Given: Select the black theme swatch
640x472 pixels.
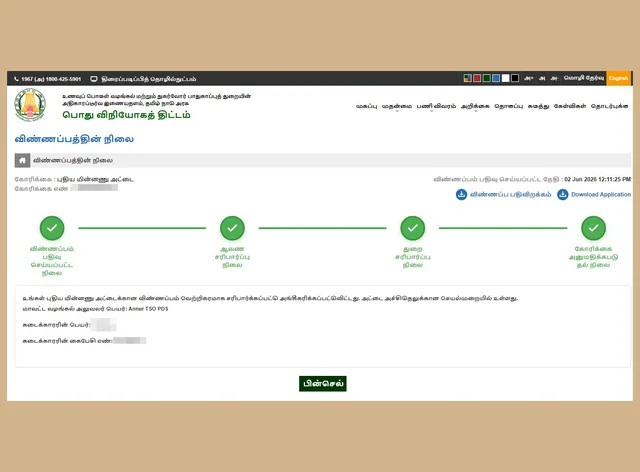Looking at the screenshot, I should click(515, 78).
